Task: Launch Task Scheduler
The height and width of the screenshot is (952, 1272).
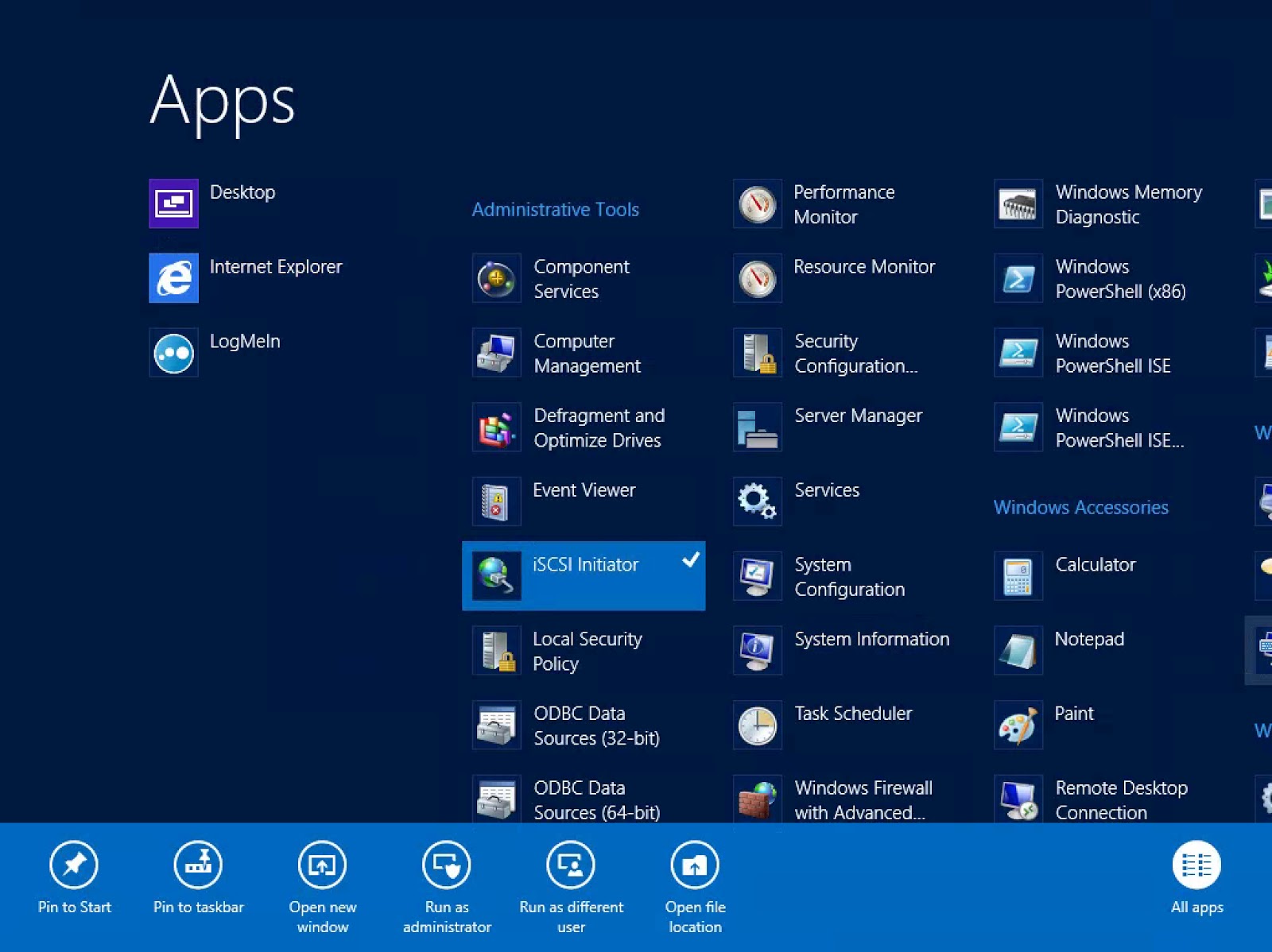Action: coord(853,713)
